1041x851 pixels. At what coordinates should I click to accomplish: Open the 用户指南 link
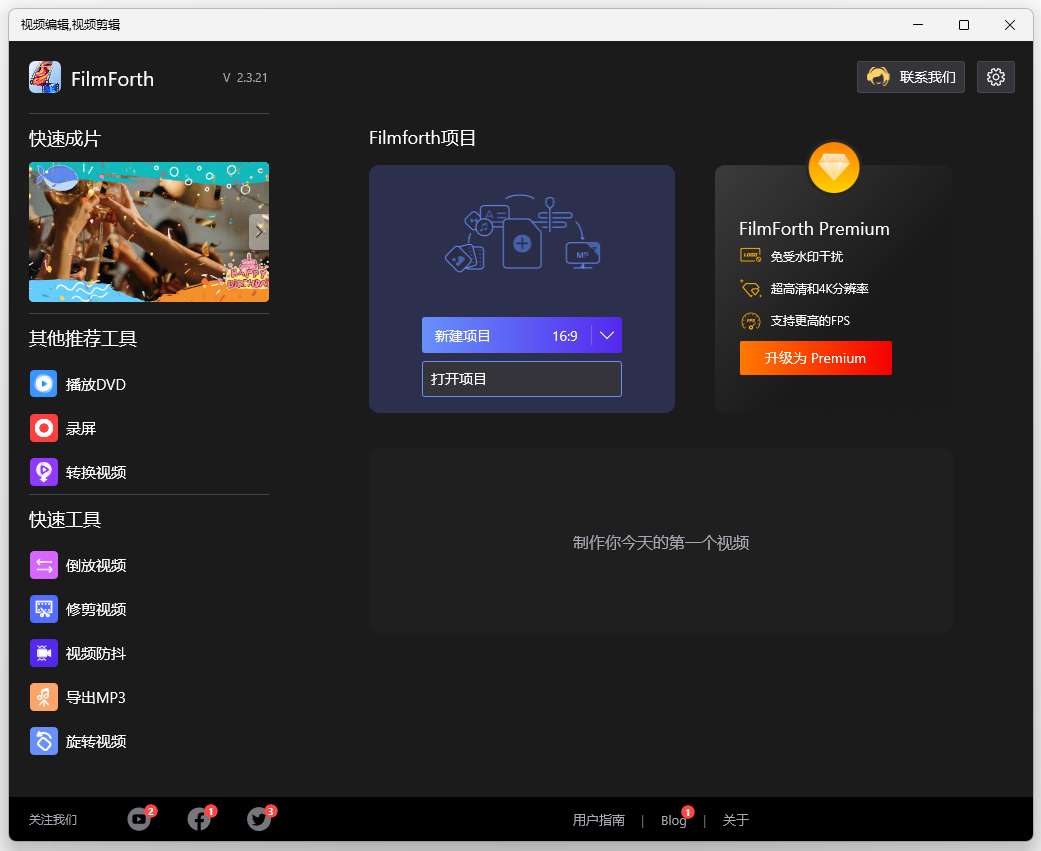(599, 820)
